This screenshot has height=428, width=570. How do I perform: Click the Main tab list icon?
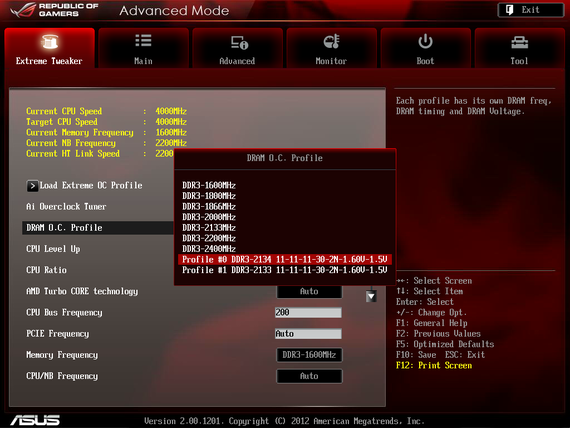pos(143,40)
